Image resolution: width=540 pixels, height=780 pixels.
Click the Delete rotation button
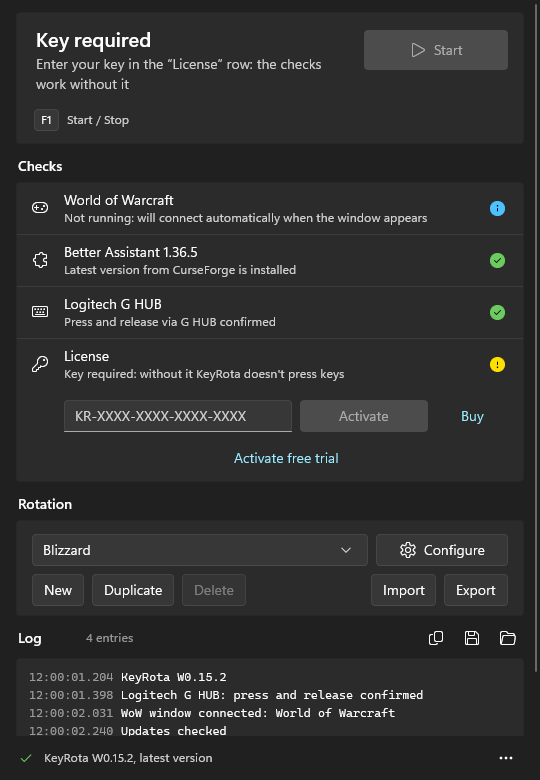[x=214, y=590]
